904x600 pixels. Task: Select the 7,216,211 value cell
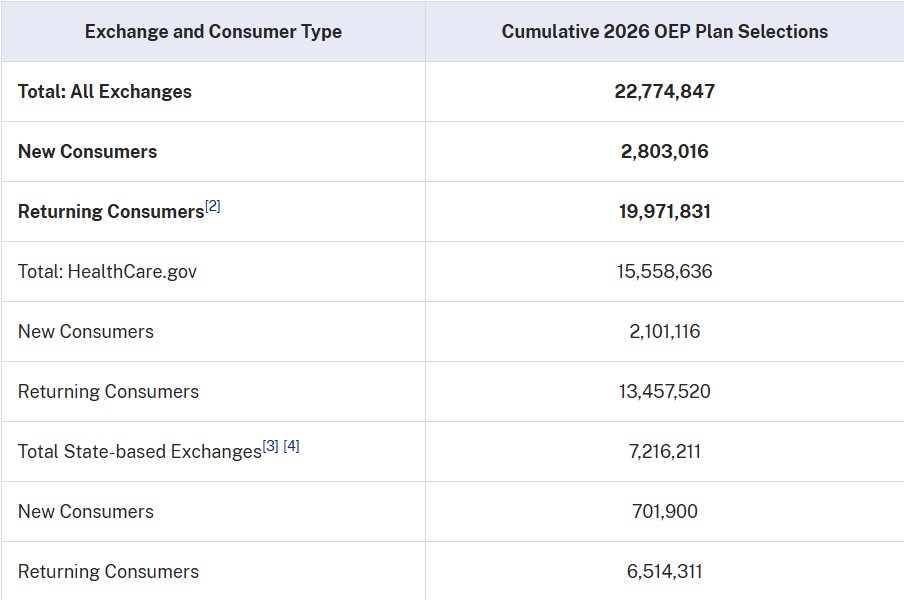pos(664,452)
